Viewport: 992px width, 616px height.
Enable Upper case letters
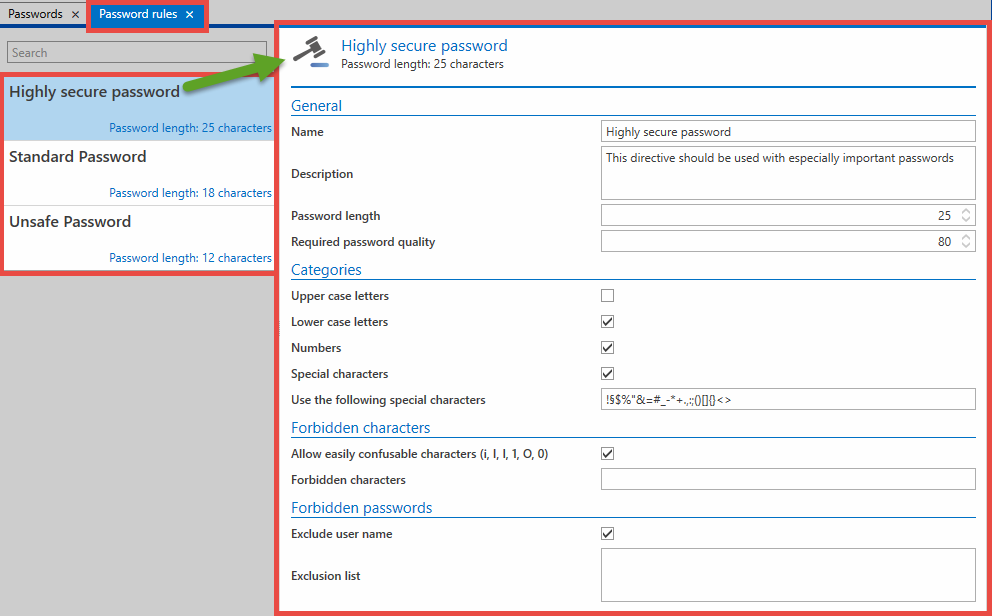(607, 295)
